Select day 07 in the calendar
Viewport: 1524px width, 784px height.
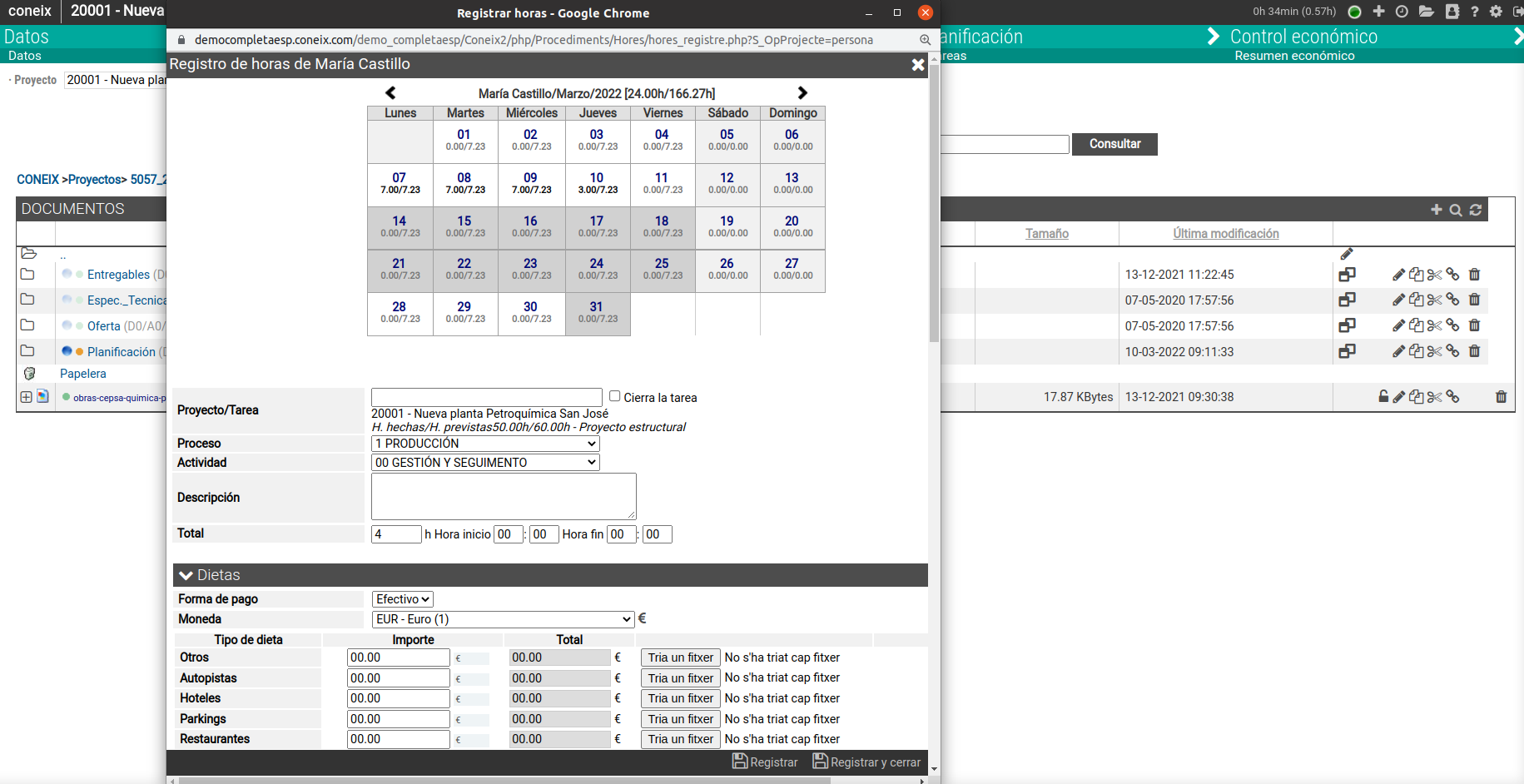click(x=400, y=184)
